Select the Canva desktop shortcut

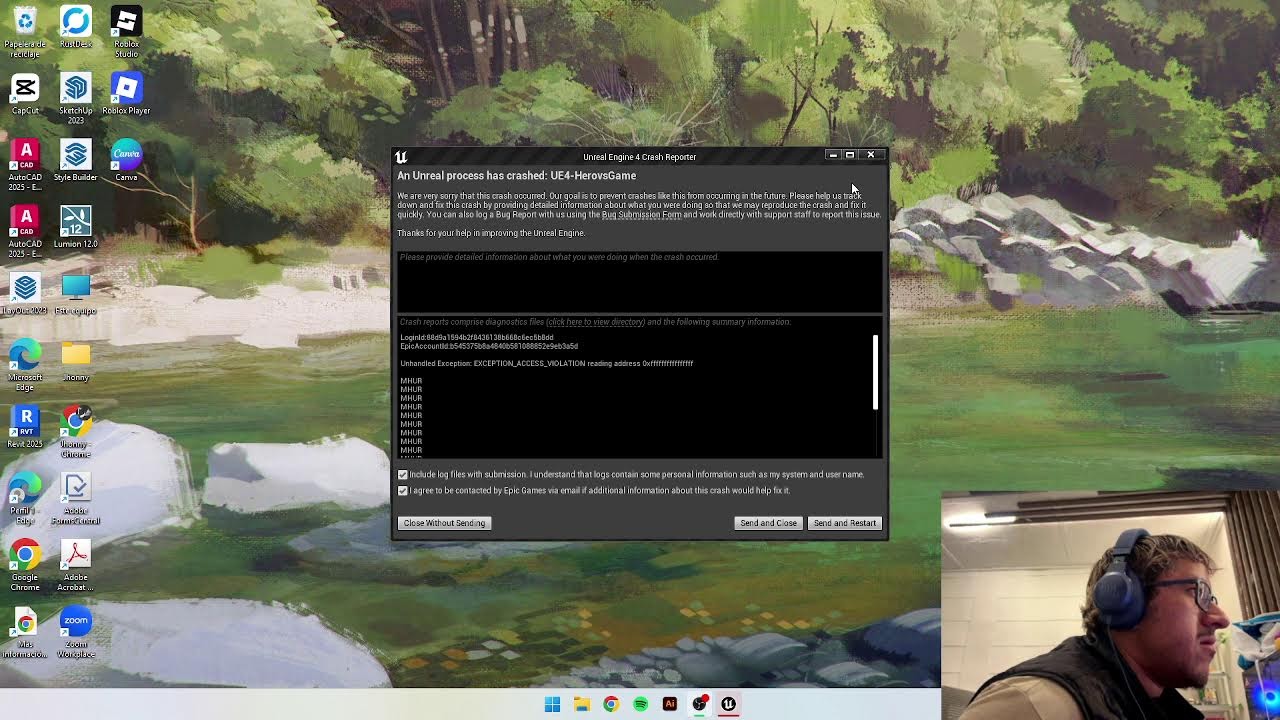tap(126, 160)
